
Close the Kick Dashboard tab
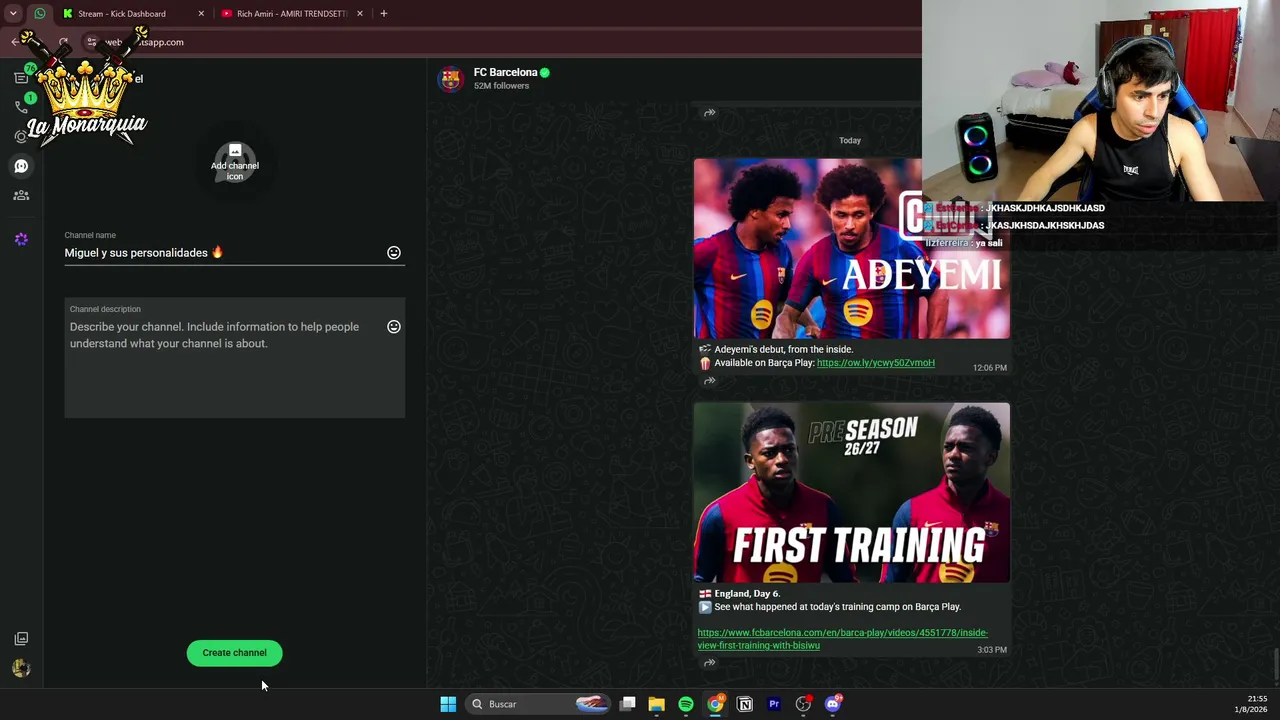(201, 14)
